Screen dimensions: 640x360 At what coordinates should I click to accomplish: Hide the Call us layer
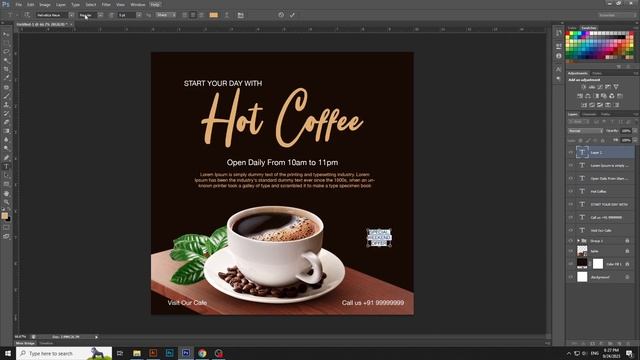tap(571, 217)
